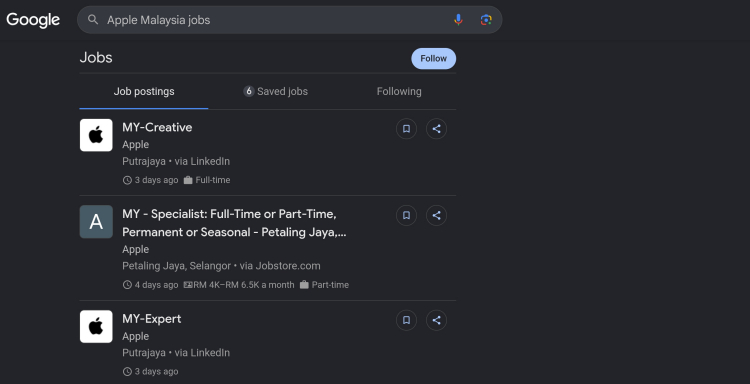Click the Apple logo for MY-Expert
Viewport: 750px width, 384px height.
96,327
